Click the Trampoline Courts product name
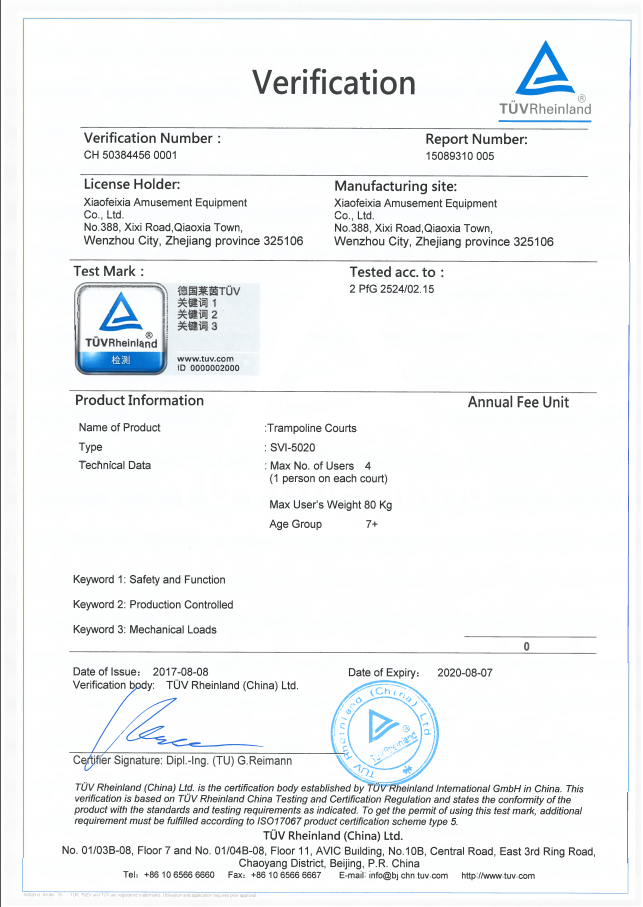Image resolution: width=643 pixels, height=907 pixels. 312,429
